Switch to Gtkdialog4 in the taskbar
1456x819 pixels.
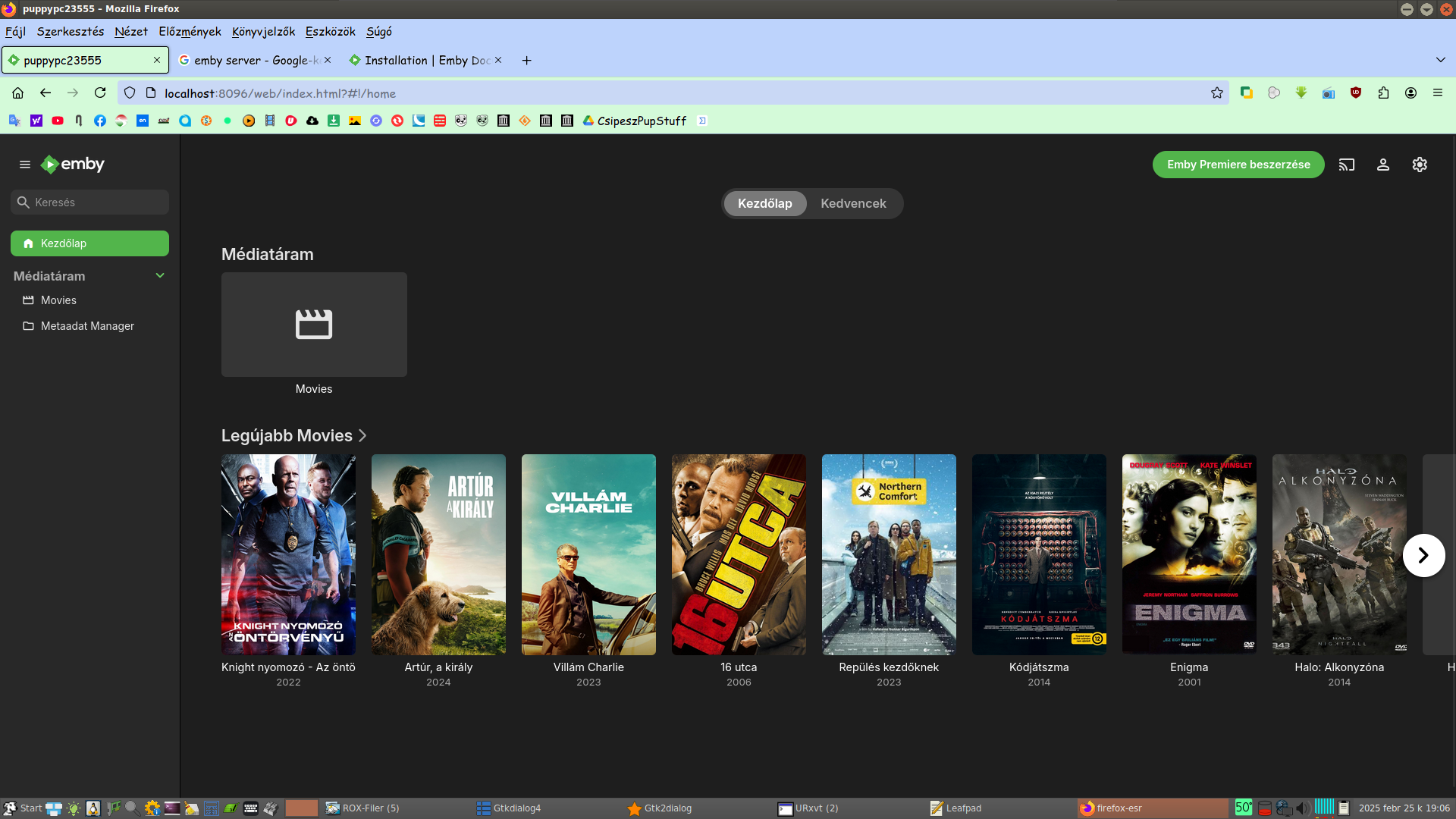548,808
